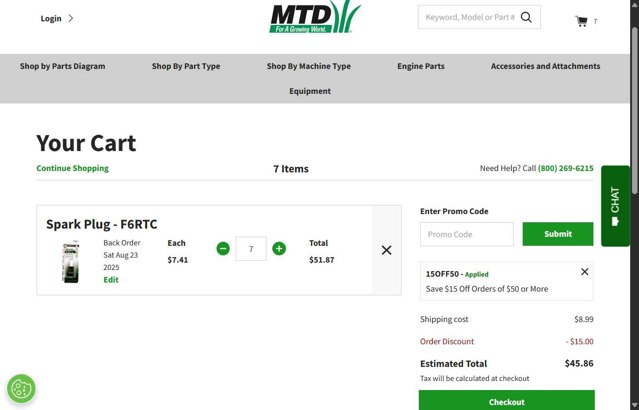Click Edit on the Spark Plug item
This screenshot has width=639, height=410.
tap(111, 280)
